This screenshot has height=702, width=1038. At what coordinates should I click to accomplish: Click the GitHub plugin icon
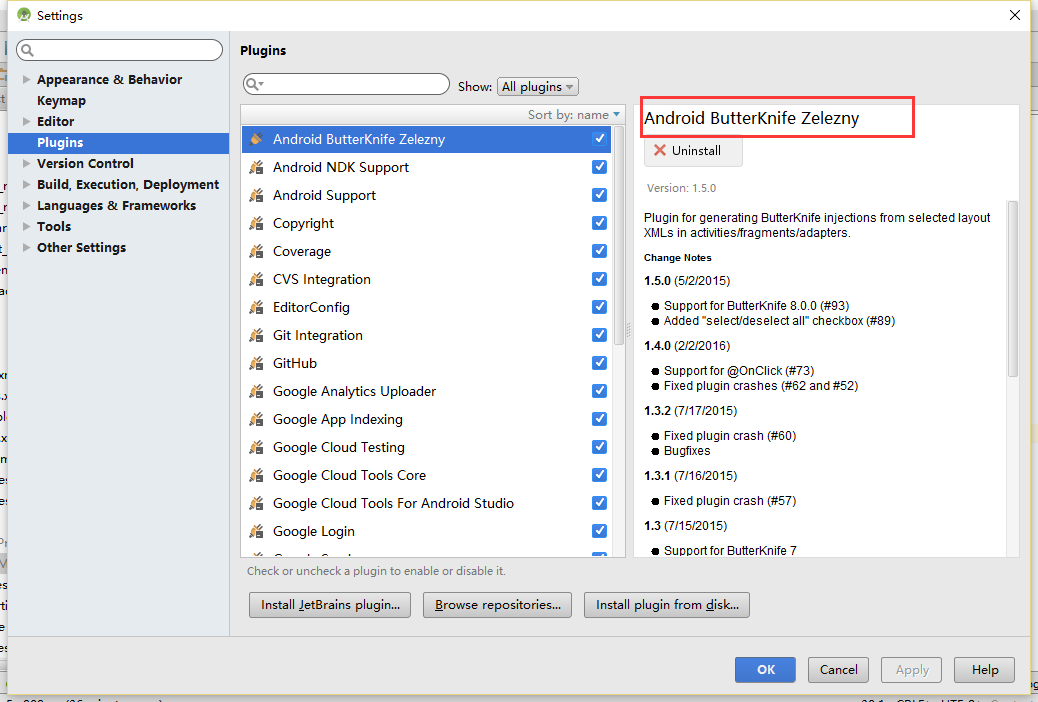(256, 364)
